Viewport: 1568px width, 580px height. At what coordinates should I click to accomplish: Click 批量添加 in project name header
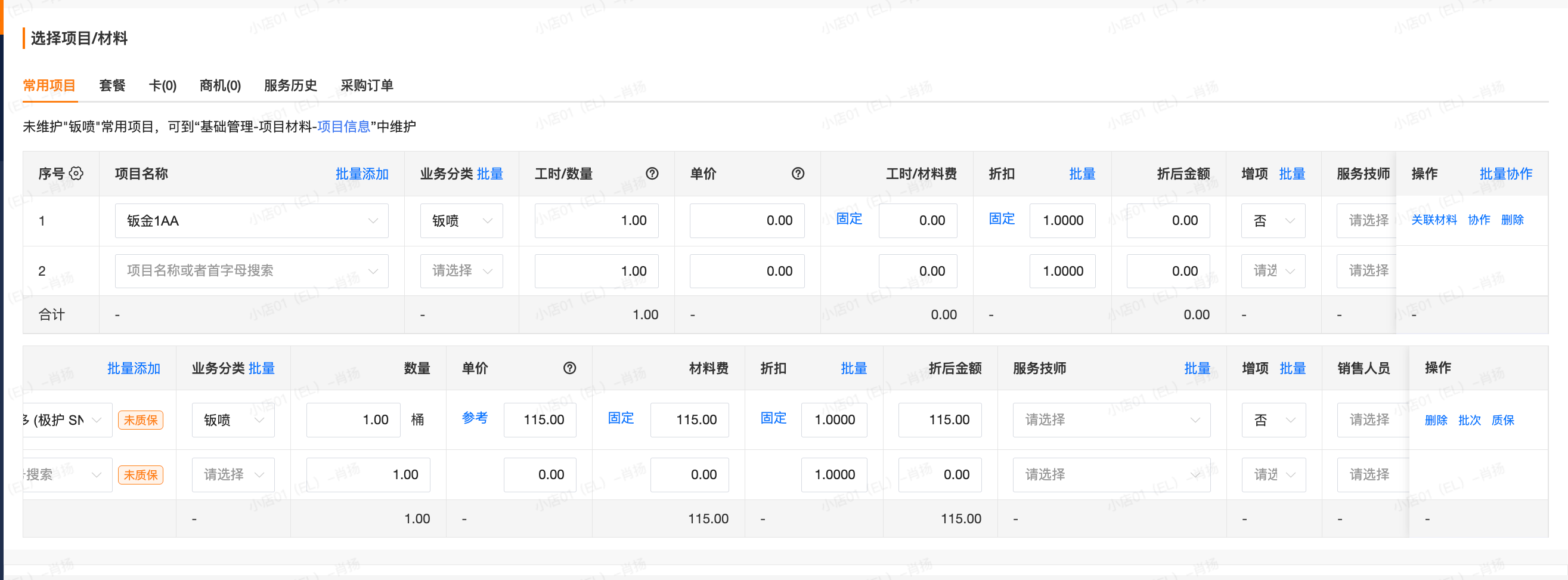pos(361,174)
